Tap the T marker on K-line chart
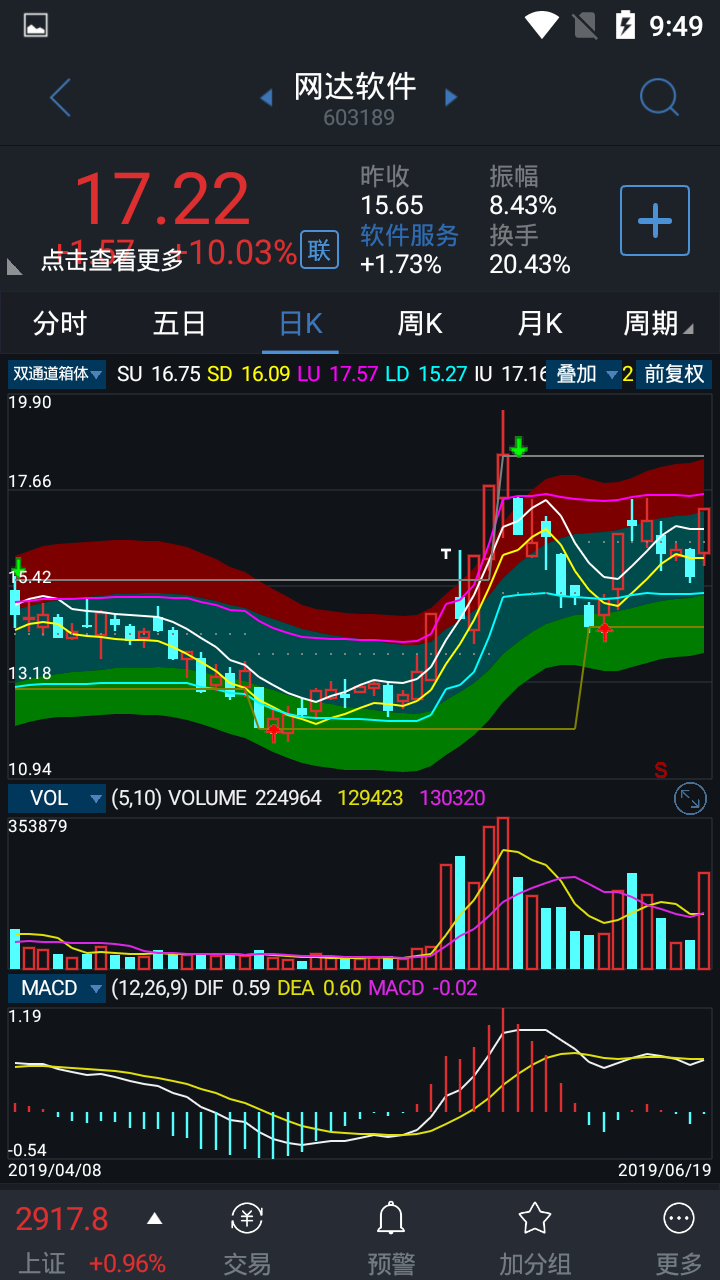This screenshot has width=720, height=1280. (x=446, y=552)
